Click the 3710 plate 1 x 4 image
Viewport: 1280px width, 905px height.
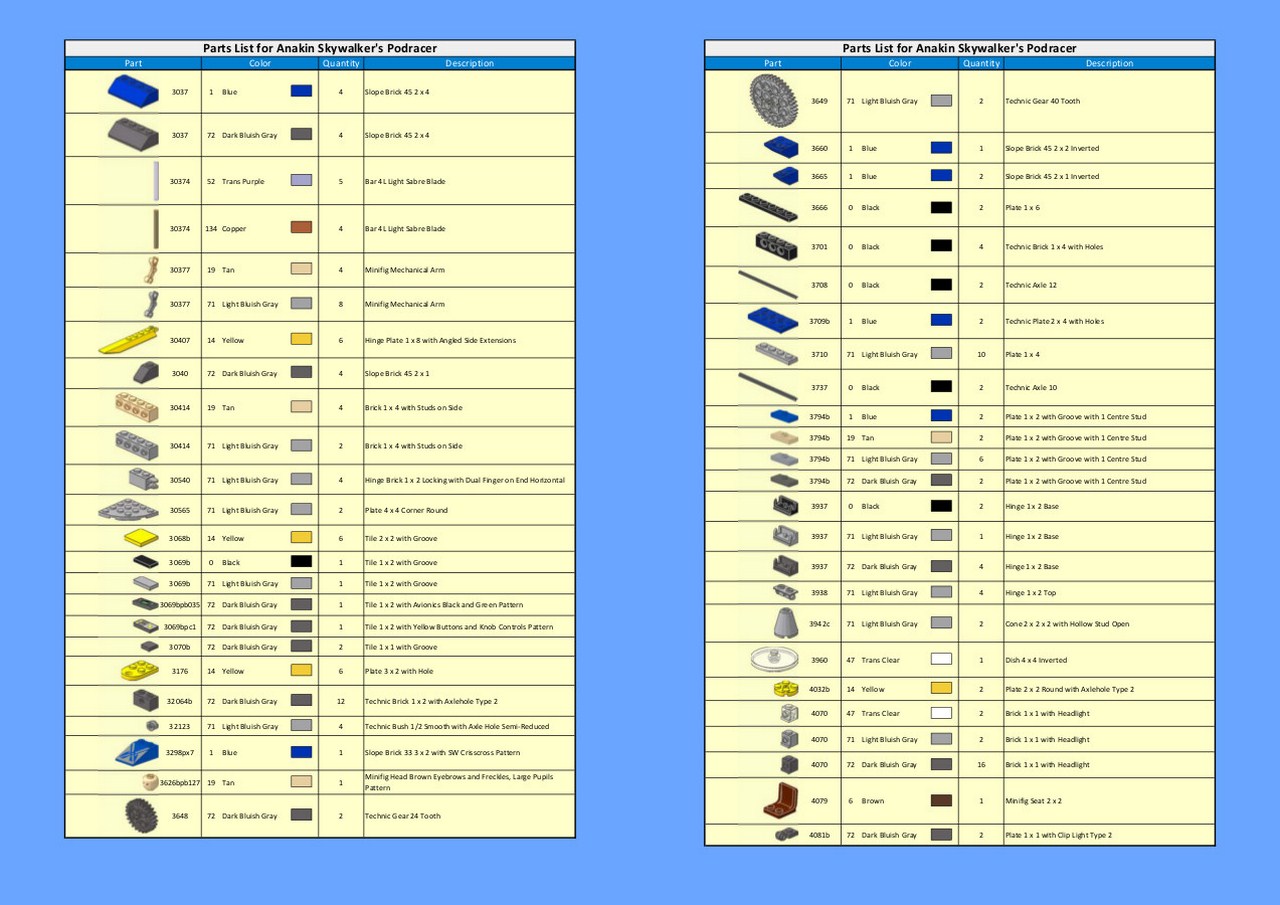(777, 354)
